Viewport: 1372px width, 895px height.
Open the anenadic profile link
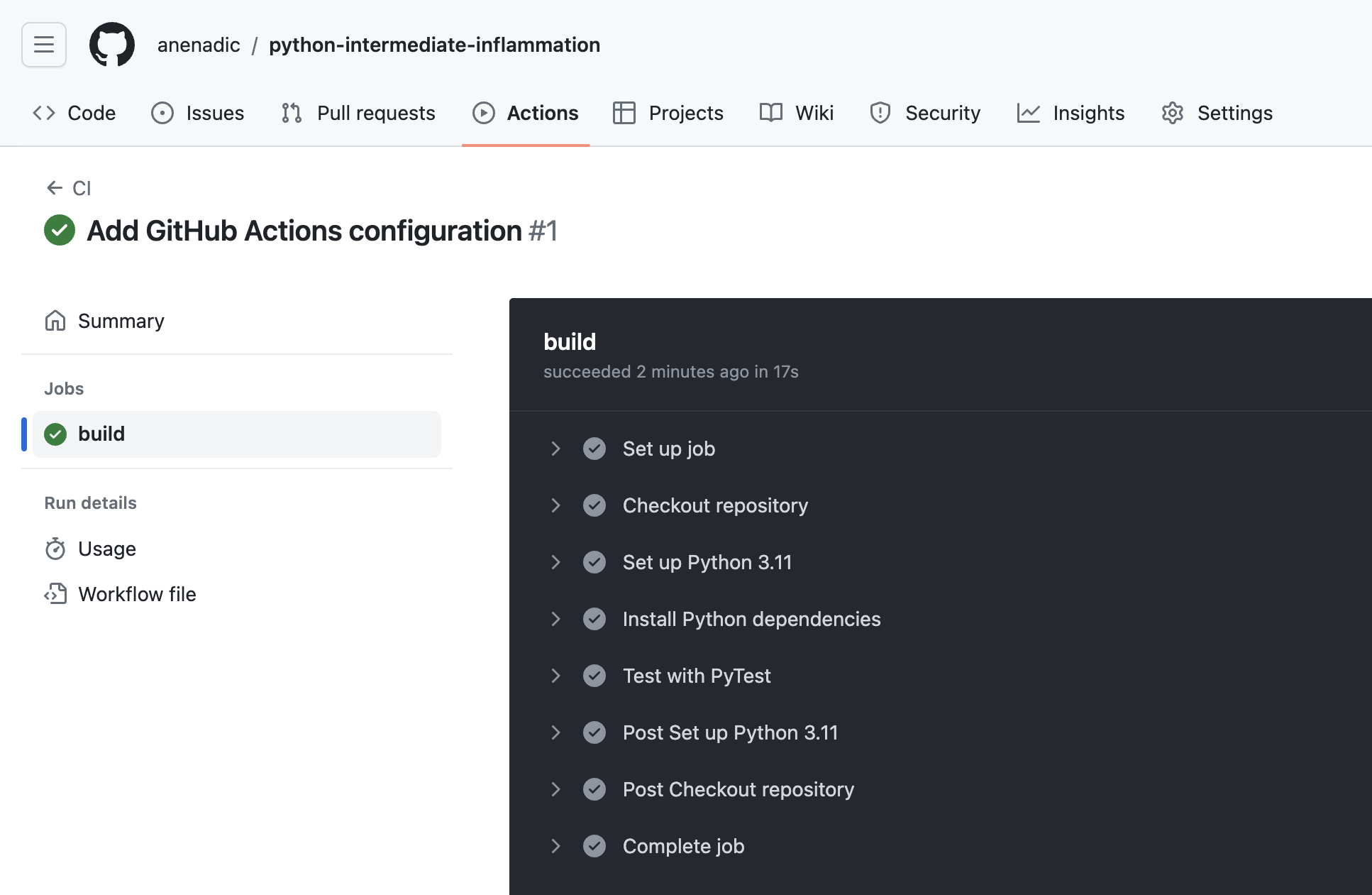pos(199,44)
